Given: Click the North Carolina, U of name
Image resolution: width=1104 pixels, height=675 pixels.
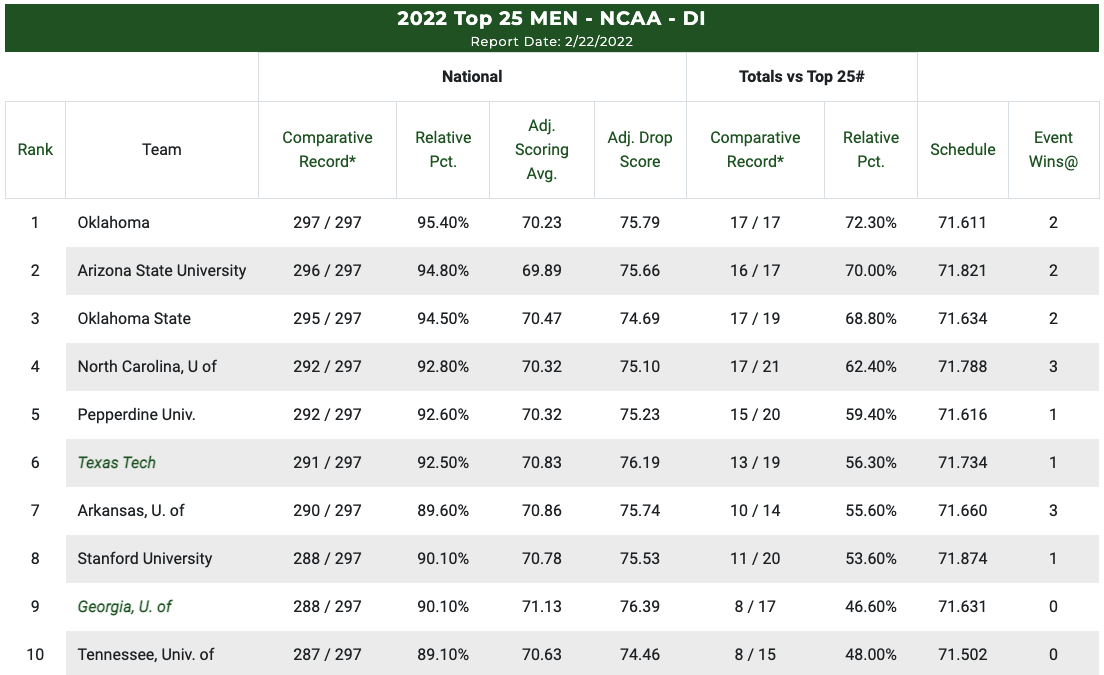Looking at the screenshot, I should point(147,366).
